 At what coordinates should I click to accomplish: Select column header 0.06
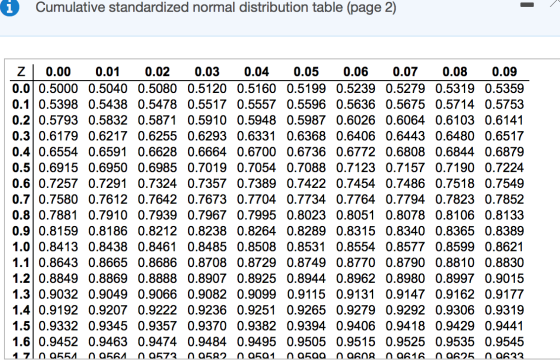[x=356, y=72]
